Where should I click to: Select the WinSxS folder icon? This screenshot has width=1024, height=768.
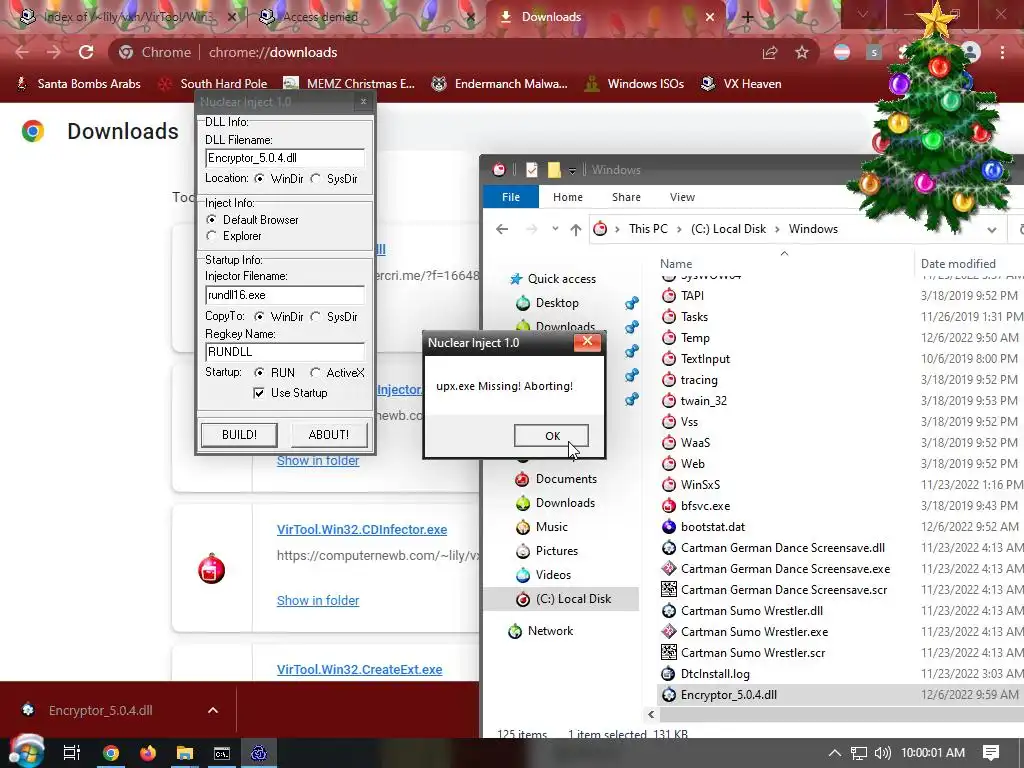tap(669, 485)
